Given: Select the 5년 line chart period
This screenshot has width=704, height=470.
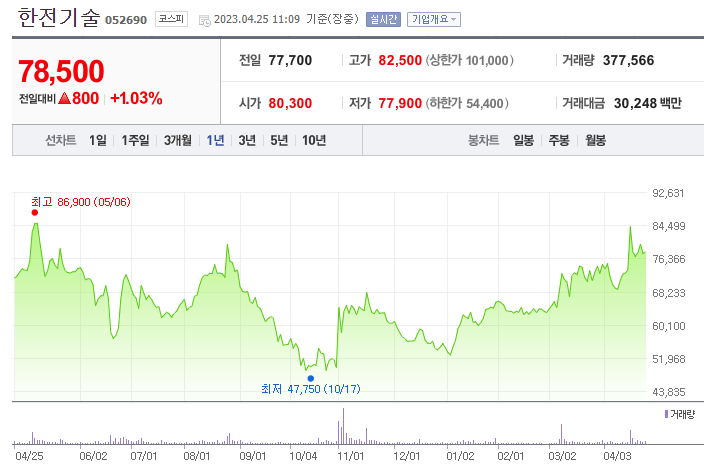Looking at the screenshot, I should tap(279, 141).
